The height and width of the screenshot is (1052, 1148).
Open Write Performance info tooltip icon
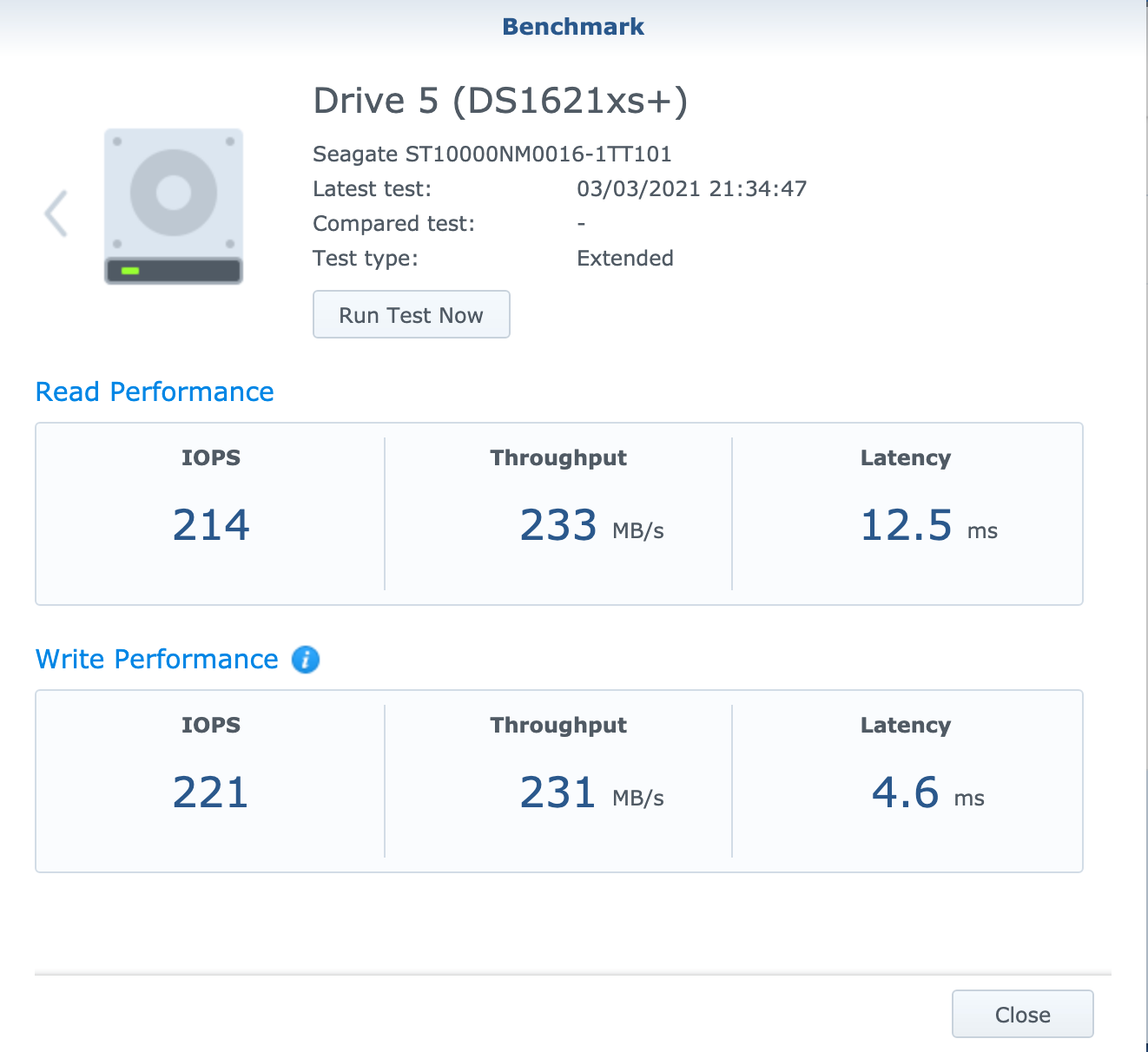pos(306,660)
